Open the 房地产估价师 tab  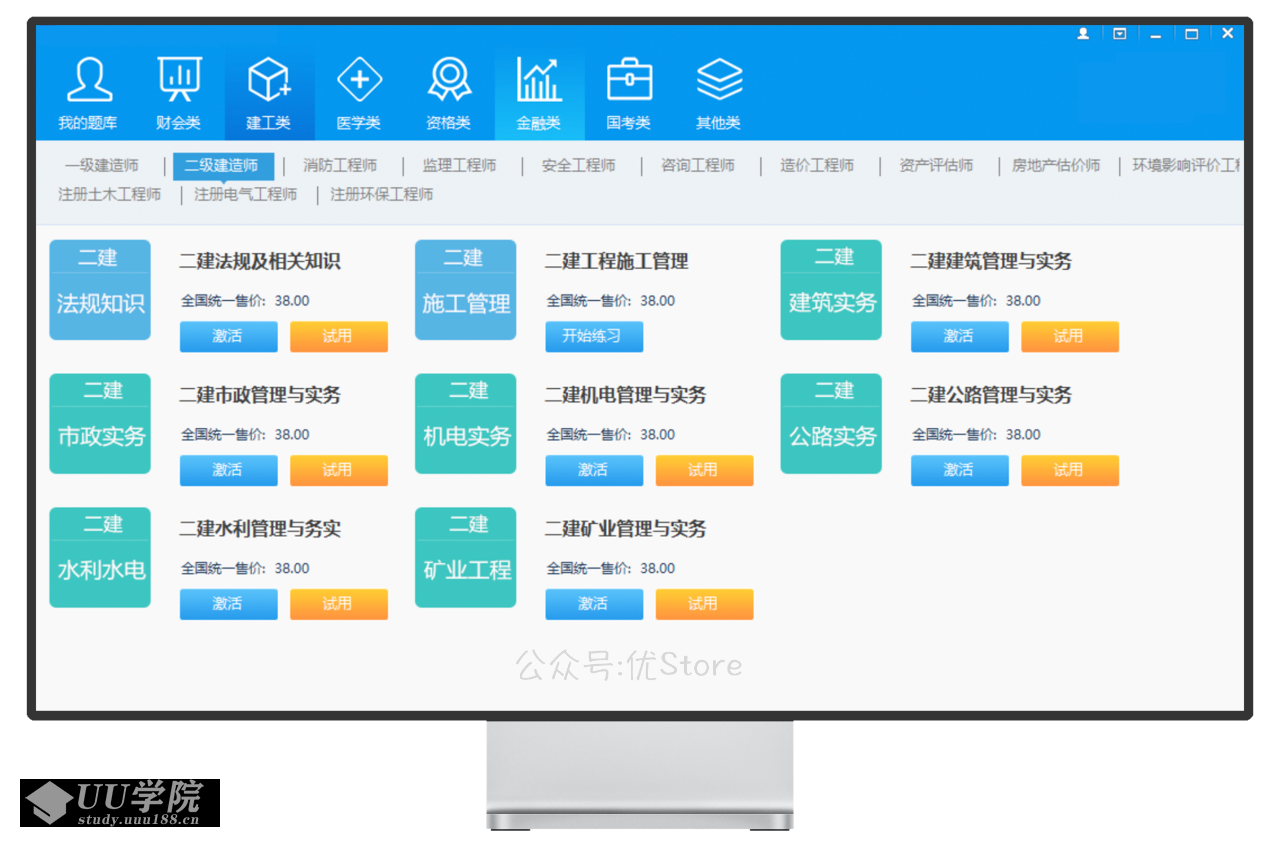click(x=1056, y=166)
